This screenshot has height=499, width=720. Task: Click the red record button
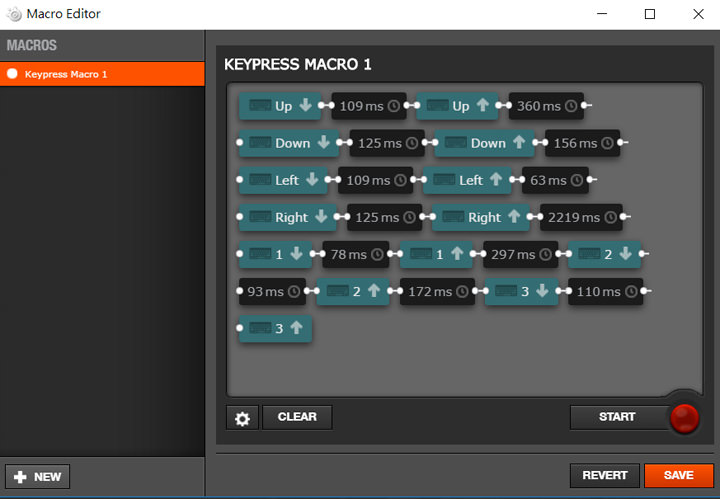click(684, 418)
